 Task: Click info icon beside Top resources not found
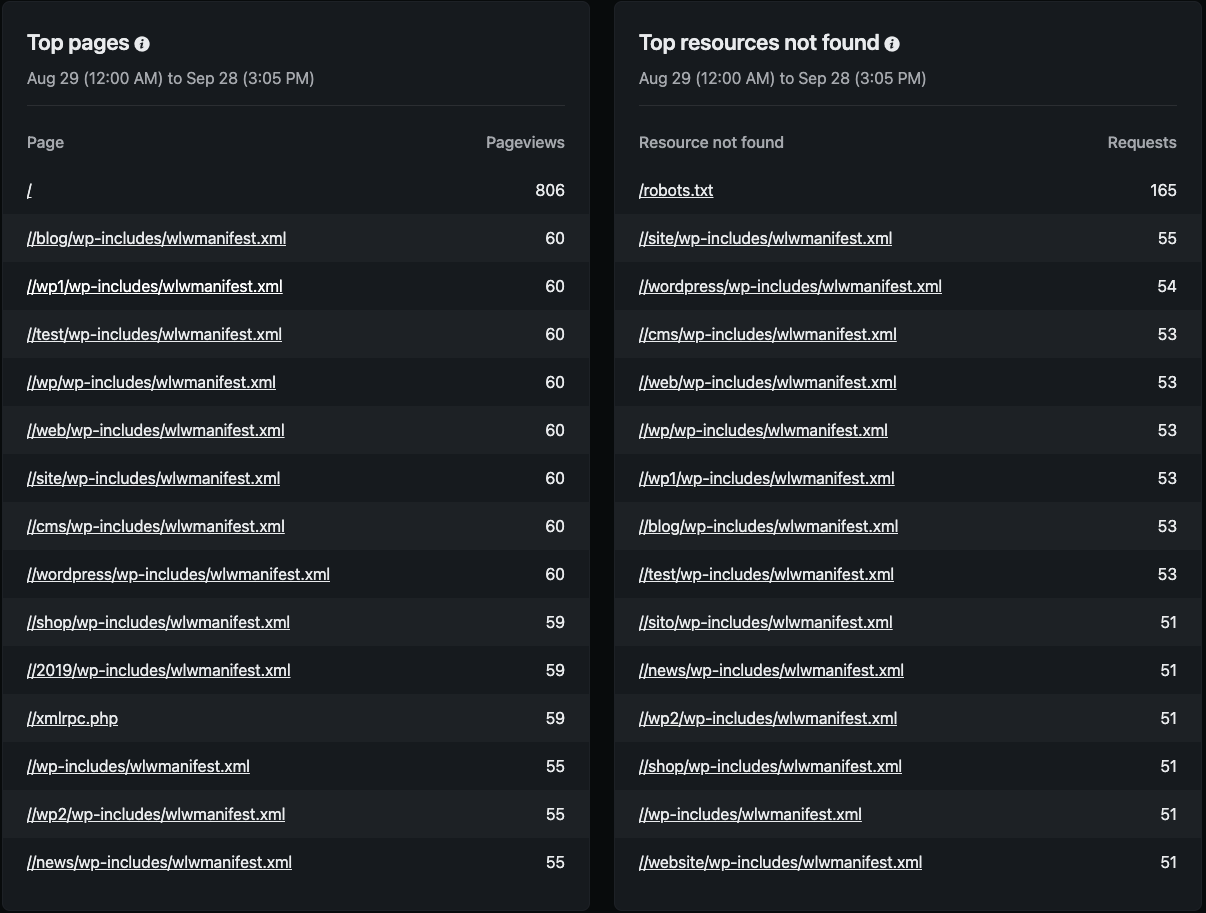click(x=892, y=44)
